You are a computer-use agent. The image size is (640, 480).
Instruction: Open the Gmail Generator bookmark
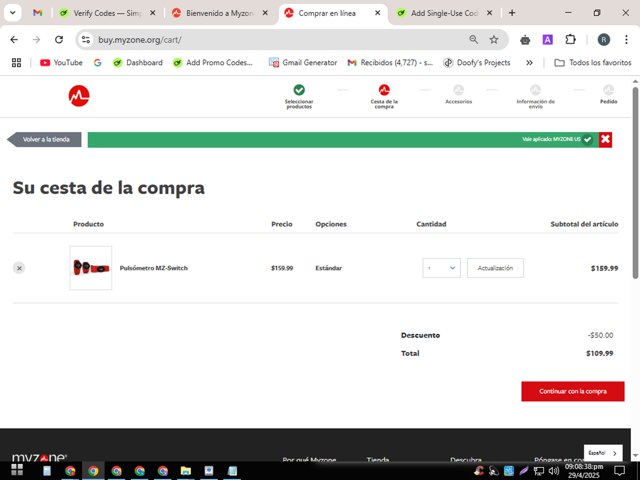(303, 62)
